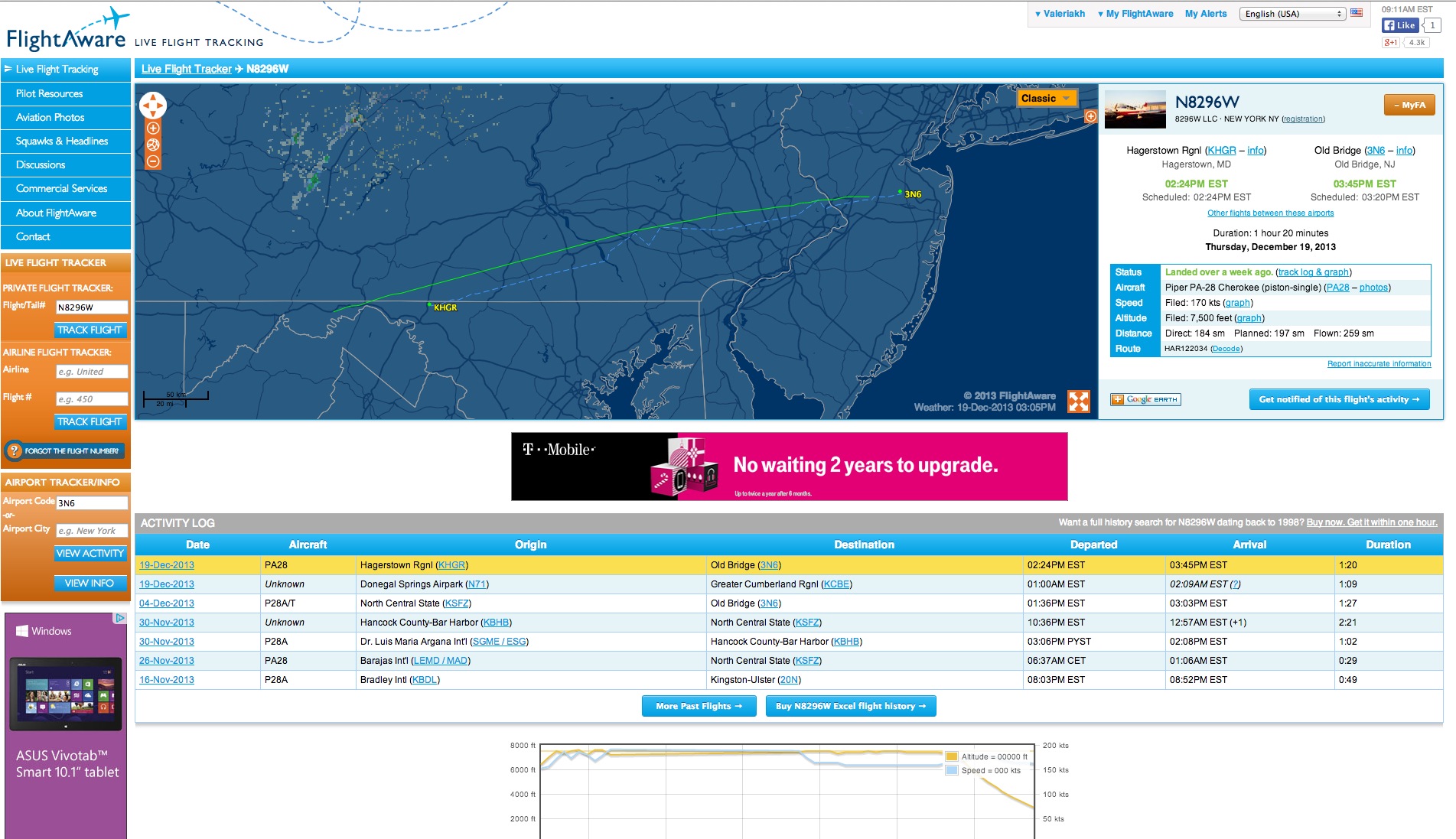
Task: Open Live Flight Tracker breadcrumb link
Action: pos(187,69)
